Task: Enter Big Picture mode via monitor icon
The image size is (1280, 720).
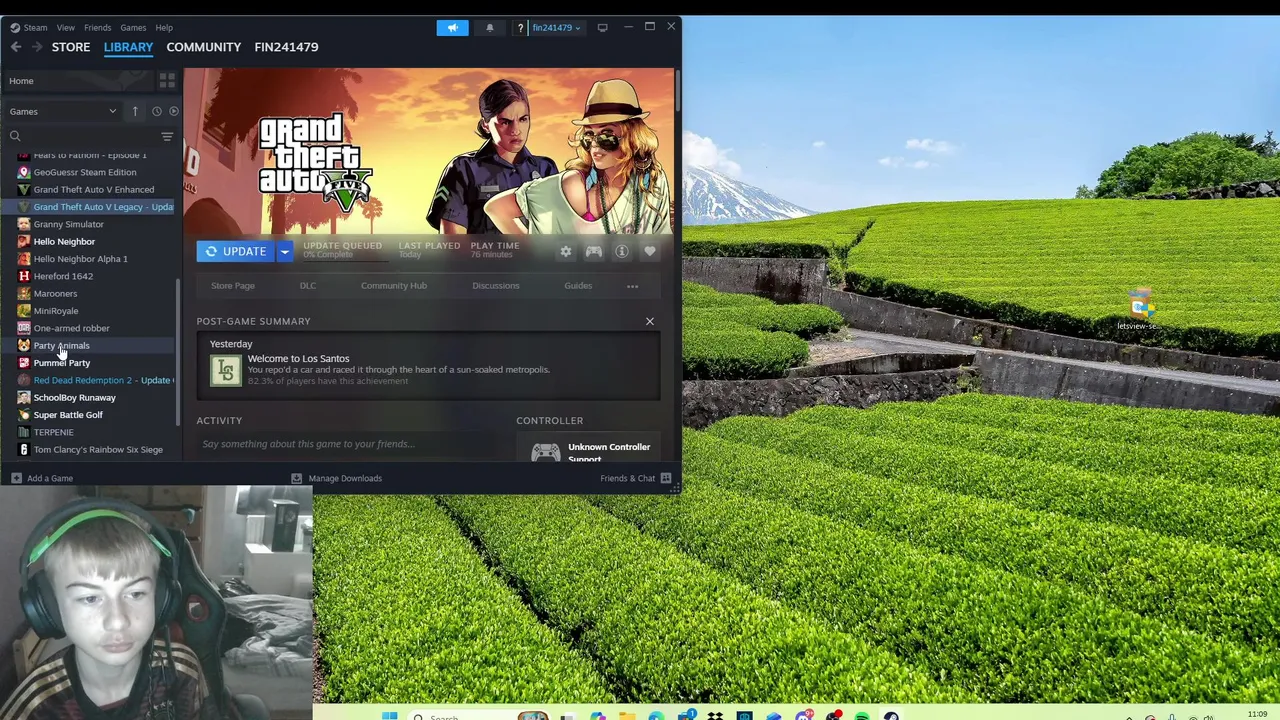Action: (602, 27)
